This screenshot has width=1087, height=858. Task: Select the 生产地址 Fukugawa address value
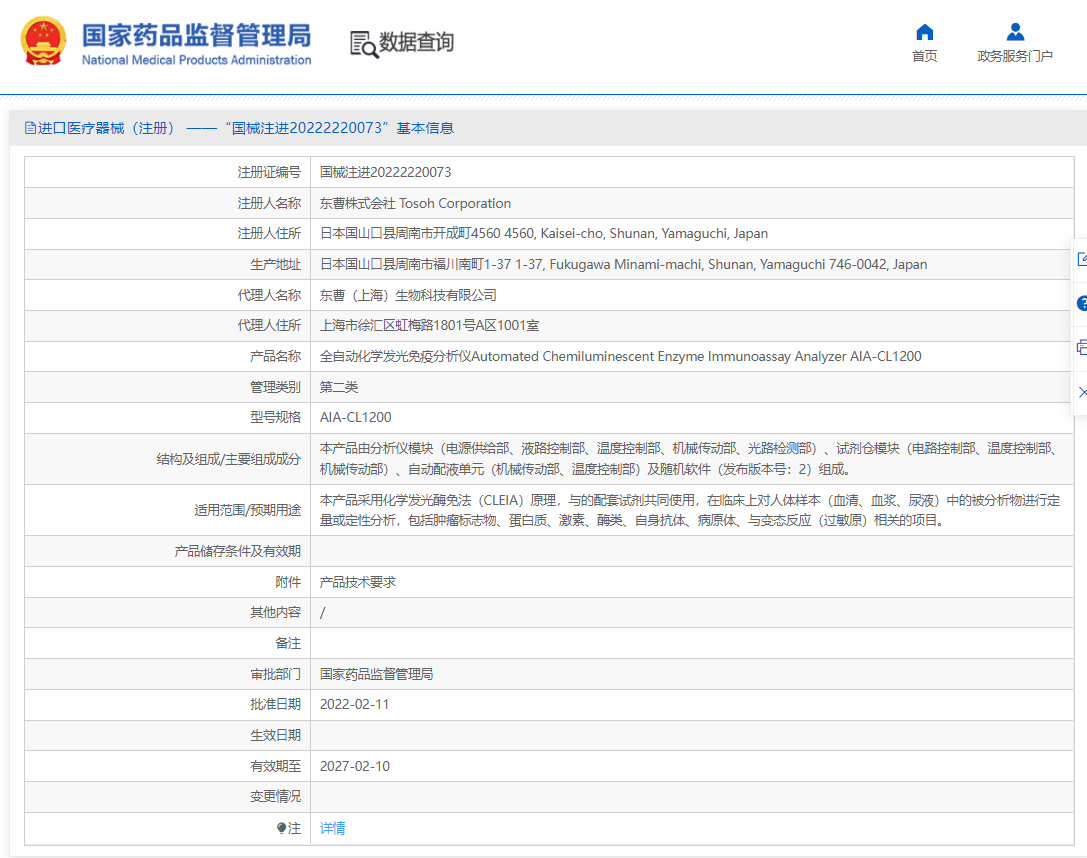pos(623,264)
